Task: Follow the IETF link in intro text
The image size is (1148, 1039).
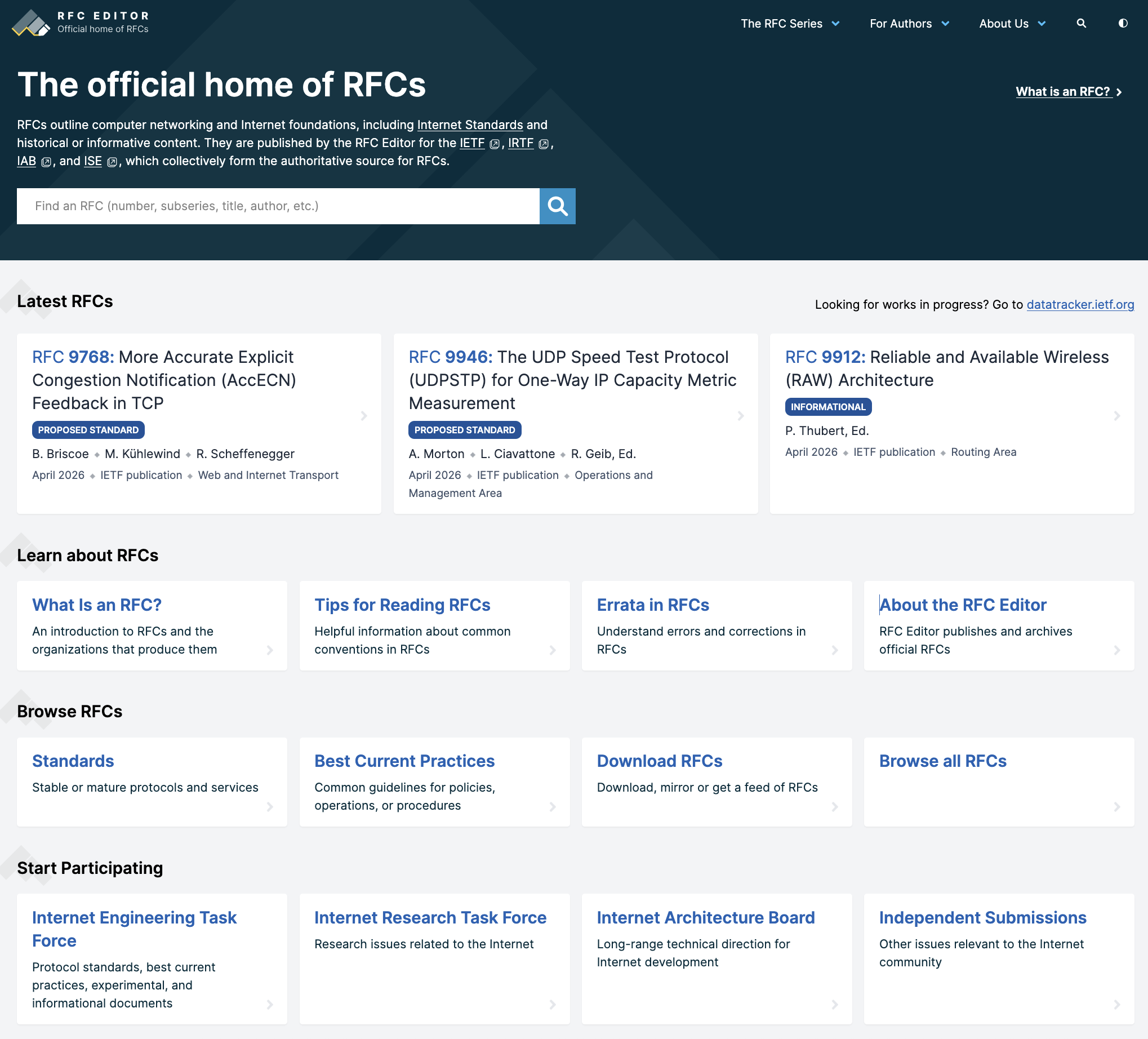Action: tap(472, 143)
